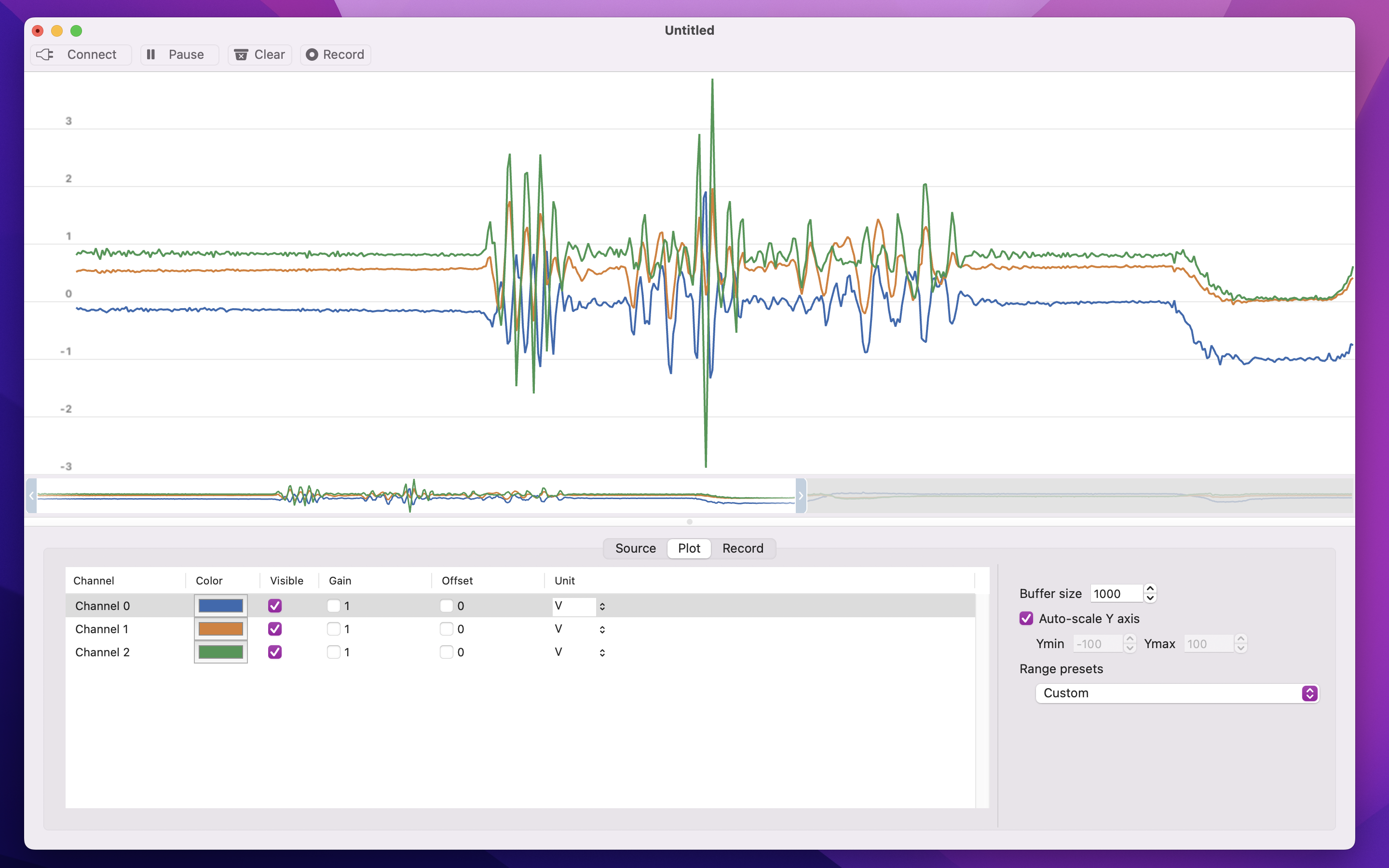1389x868 pixels.
Task: Select the Plot tab
Action: click(x=688, y=548)
